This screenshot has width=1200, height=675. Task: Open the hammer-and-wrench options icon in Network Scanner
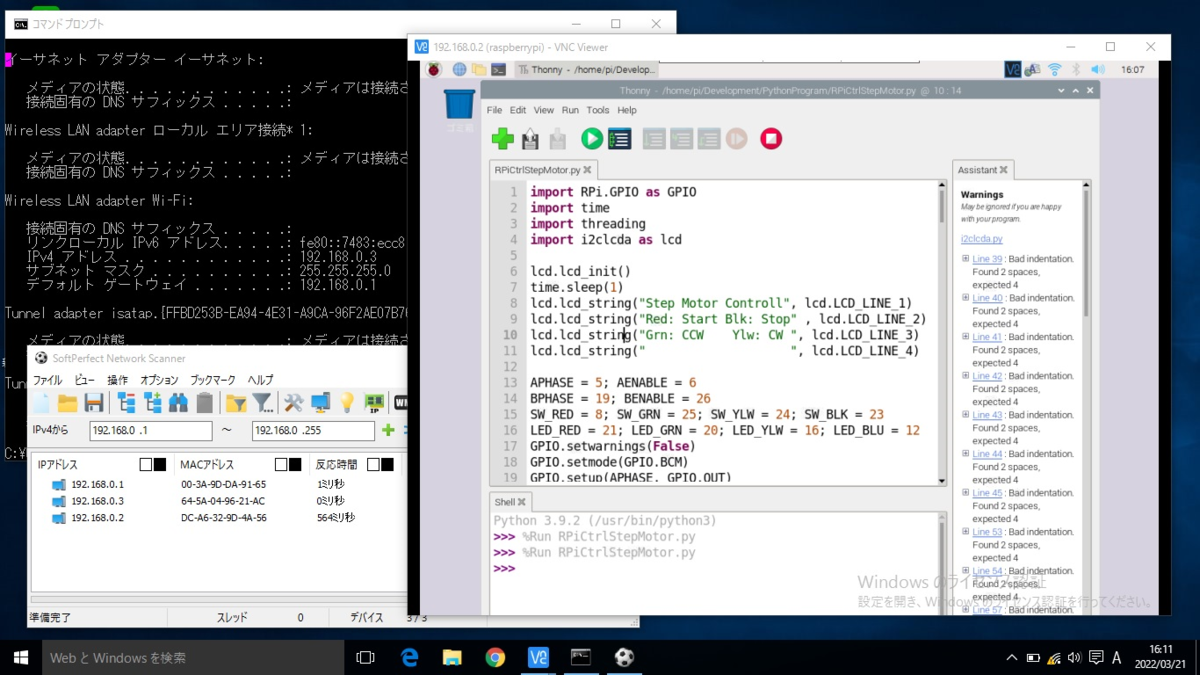pos(293,403)
